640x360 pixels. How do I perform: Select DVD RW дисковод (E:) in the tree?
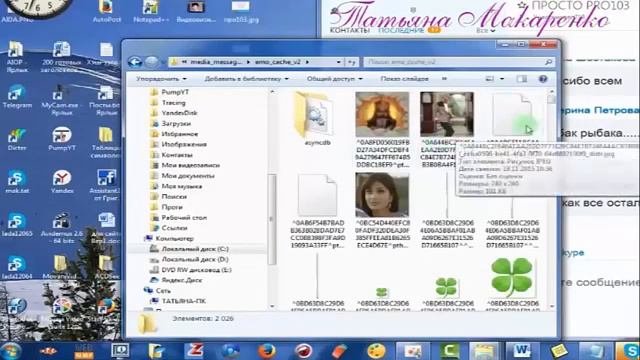pos(196,270)
